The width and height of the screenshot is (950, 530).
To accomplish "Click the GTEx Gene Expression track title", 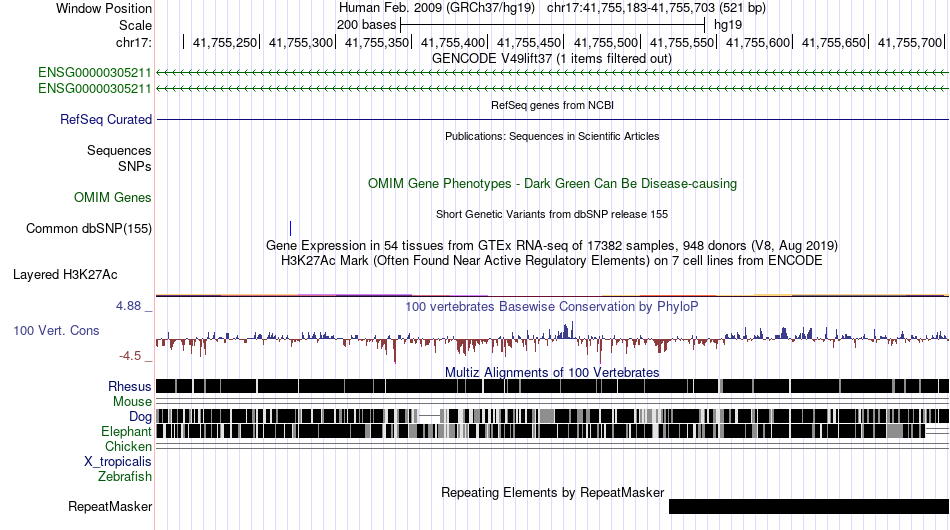I will tap(552, 245).
